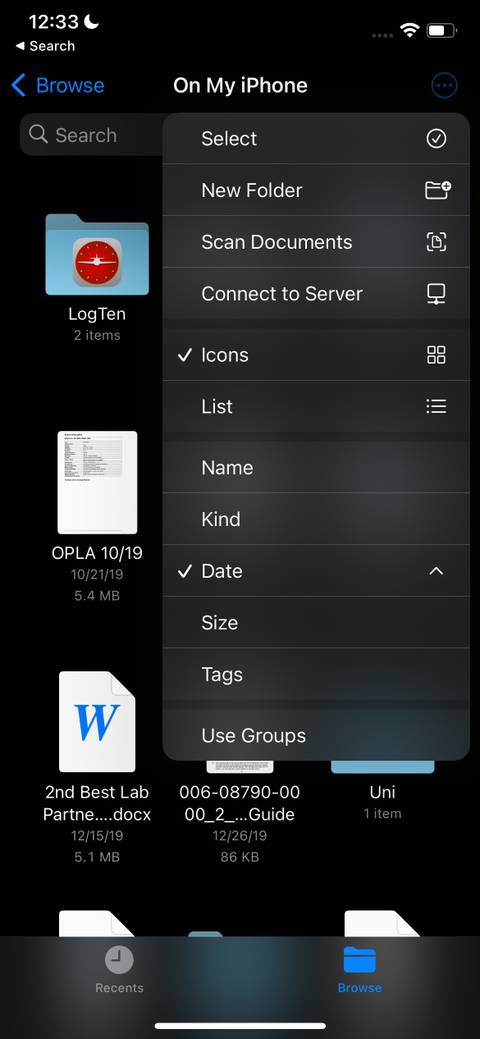Tap the Search input field
Screen dimensions: 480x1039
93,135
